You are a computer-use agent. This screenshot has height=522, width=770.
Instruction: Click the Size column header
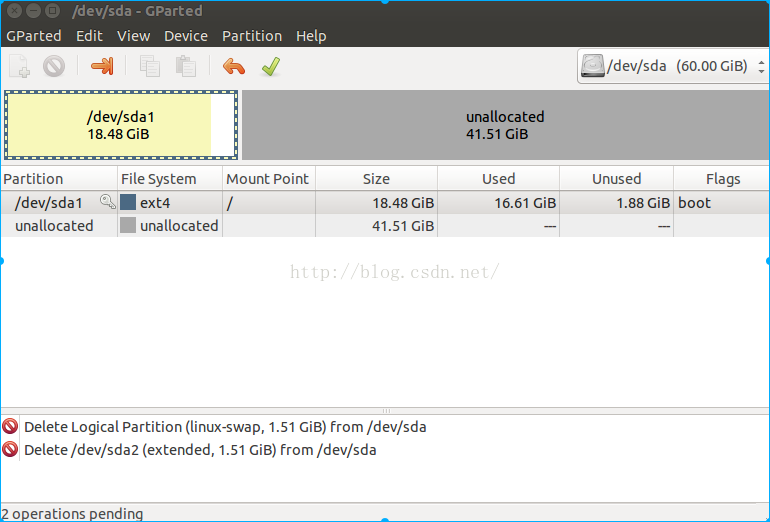click(x=376, y=179)
